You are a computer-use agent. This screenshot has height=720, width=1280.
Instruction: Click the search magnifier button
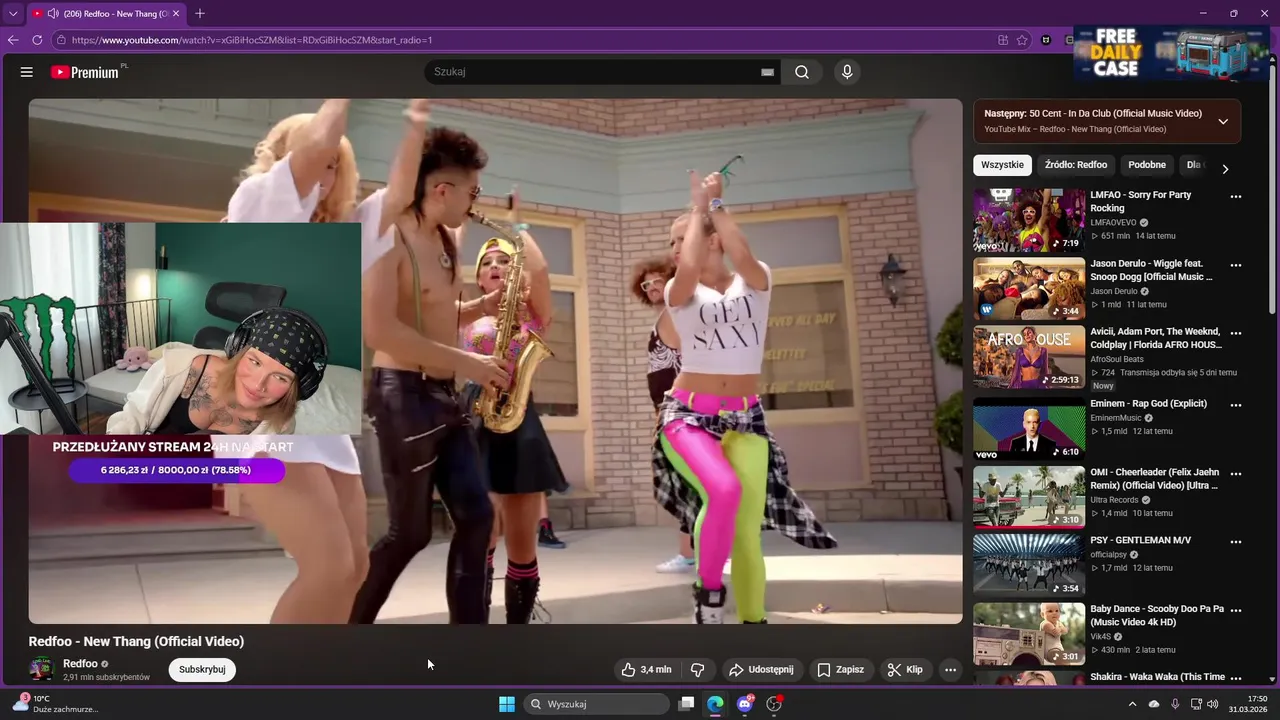(802, 72)
